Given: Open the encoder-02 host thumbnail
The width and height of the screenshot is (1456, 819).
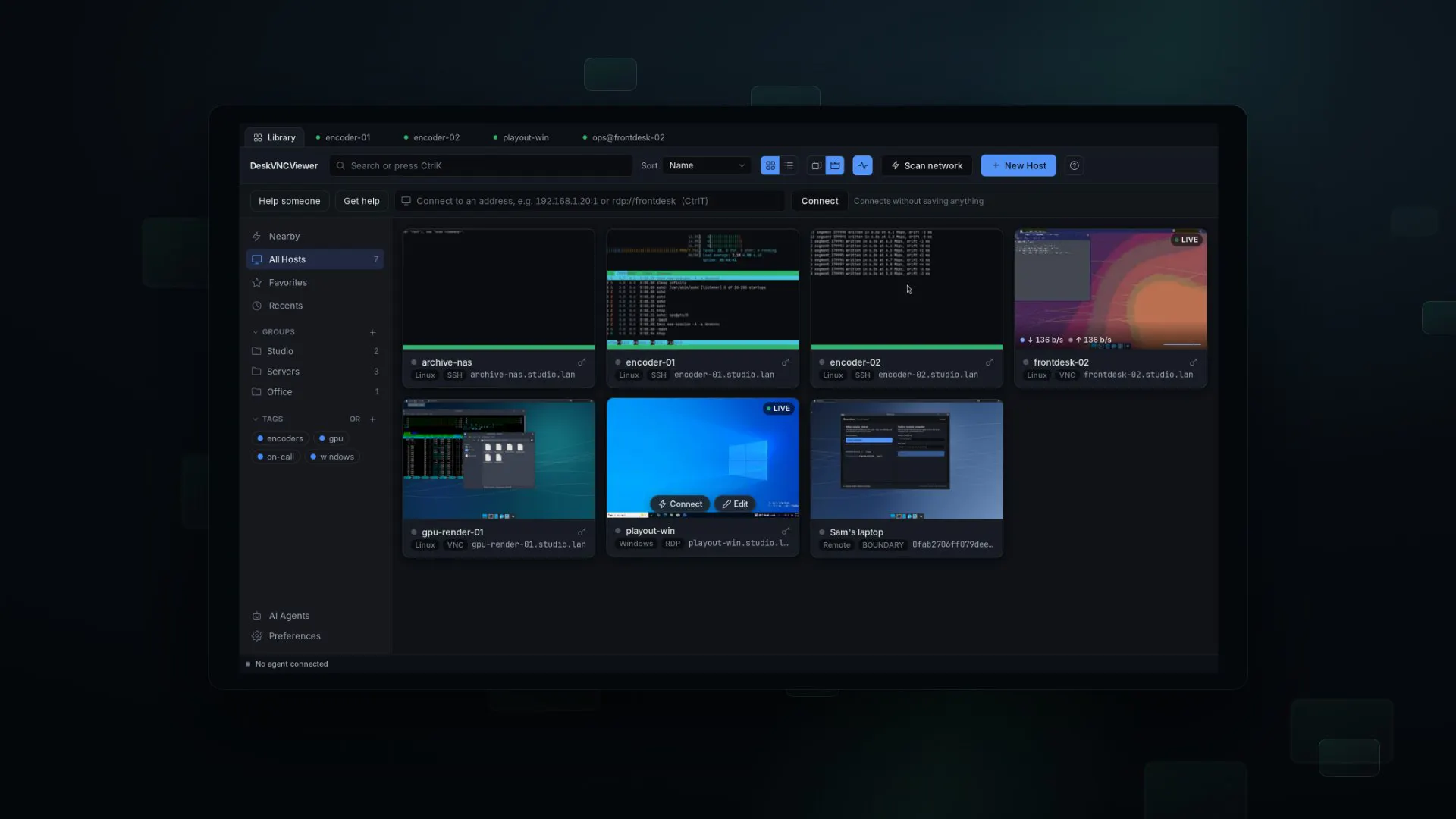Looking at the screenshot, I should (907, 289).
